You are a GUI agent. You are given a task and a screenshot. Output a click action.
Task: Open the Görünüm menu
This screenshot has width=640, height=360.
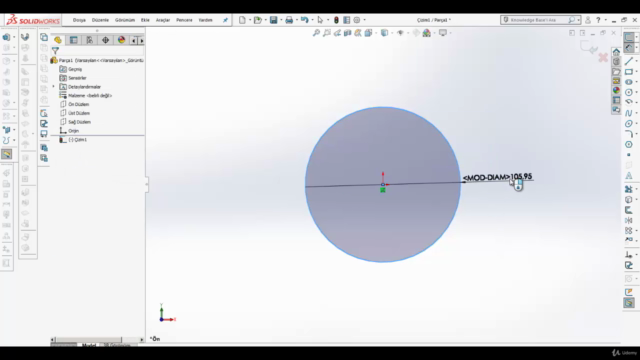(125, 20)
